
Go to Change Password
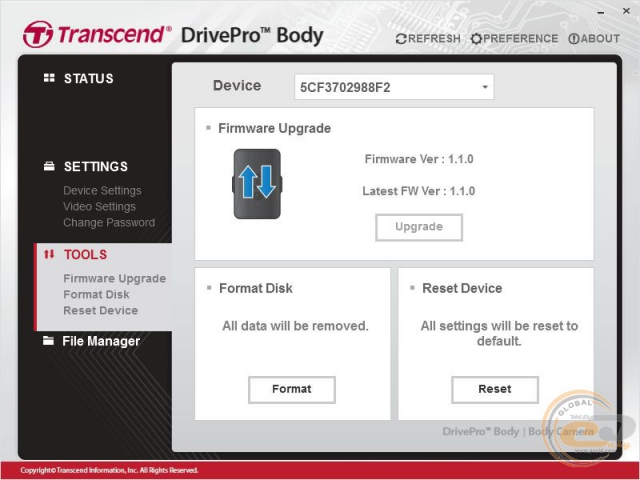coord(109,222)
